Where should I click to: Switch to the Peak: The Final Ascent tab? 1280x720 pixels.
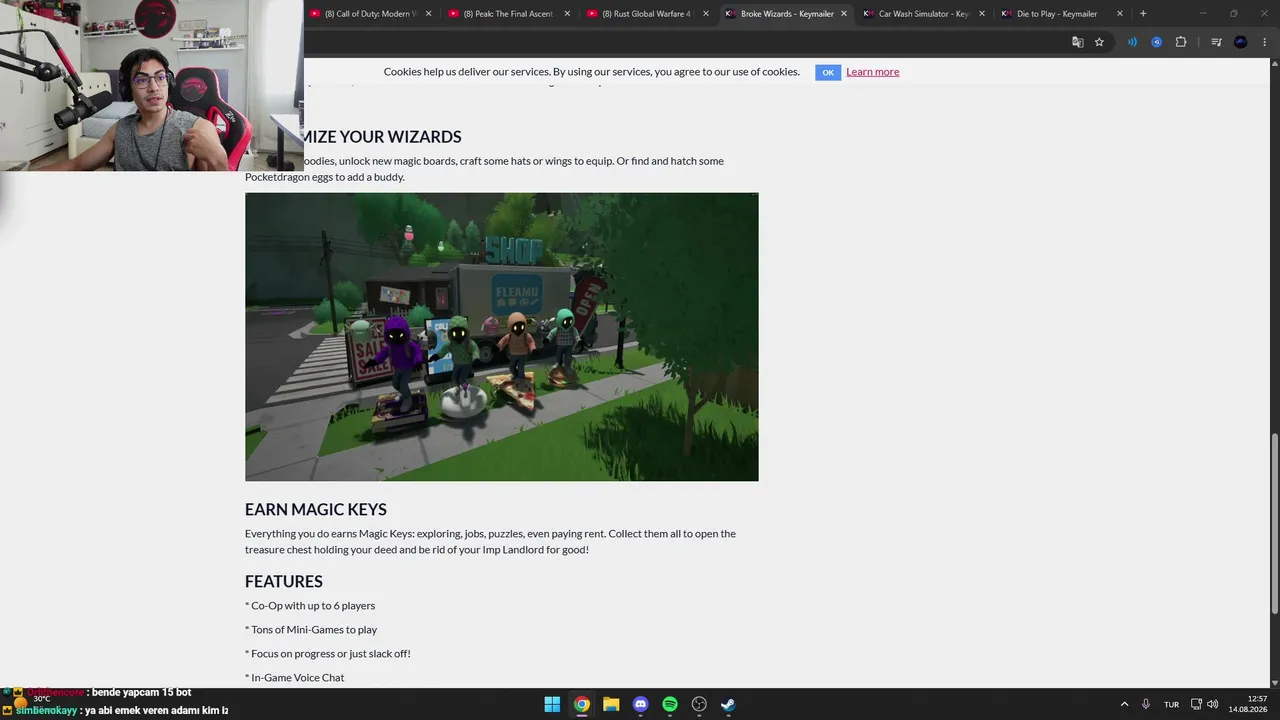(508, 14)
